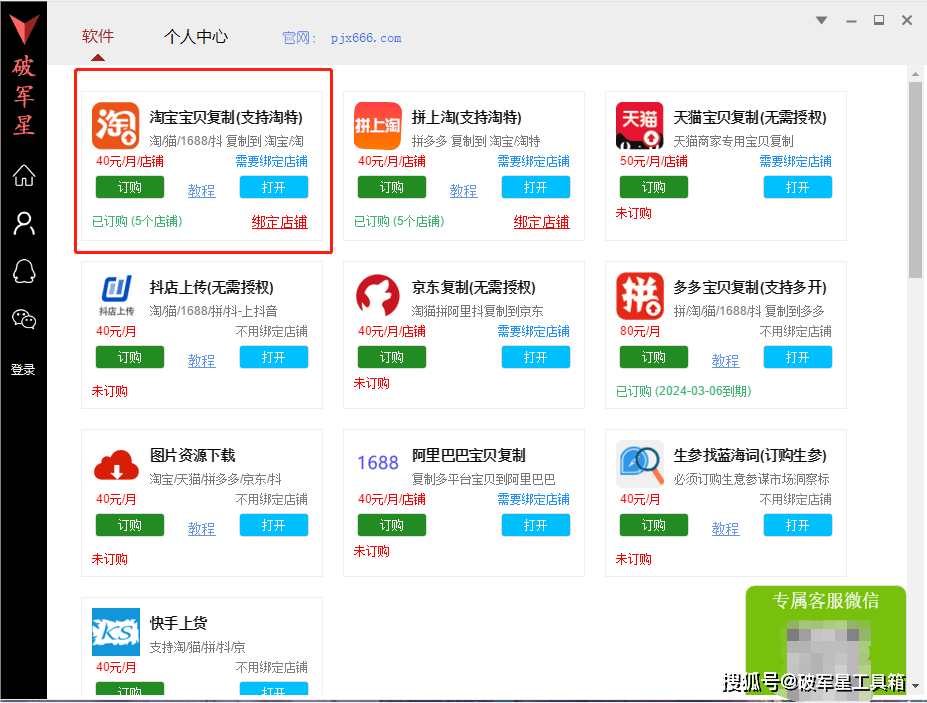Open WeChat contact via sidebar WeChat icon
Screen dimensions: 927x703
click(23, 320)
